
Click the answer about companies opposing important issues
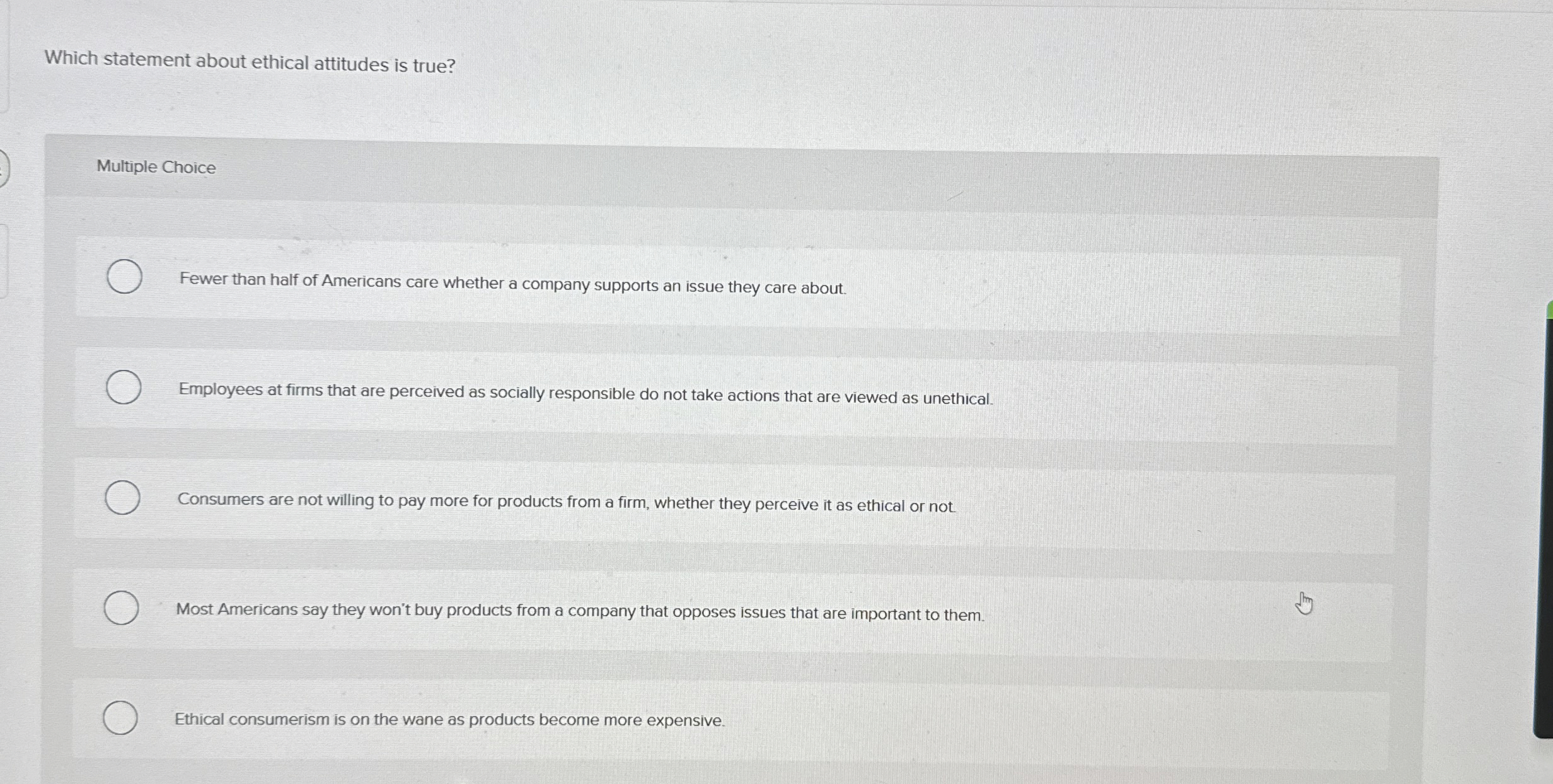coord(580,611)
